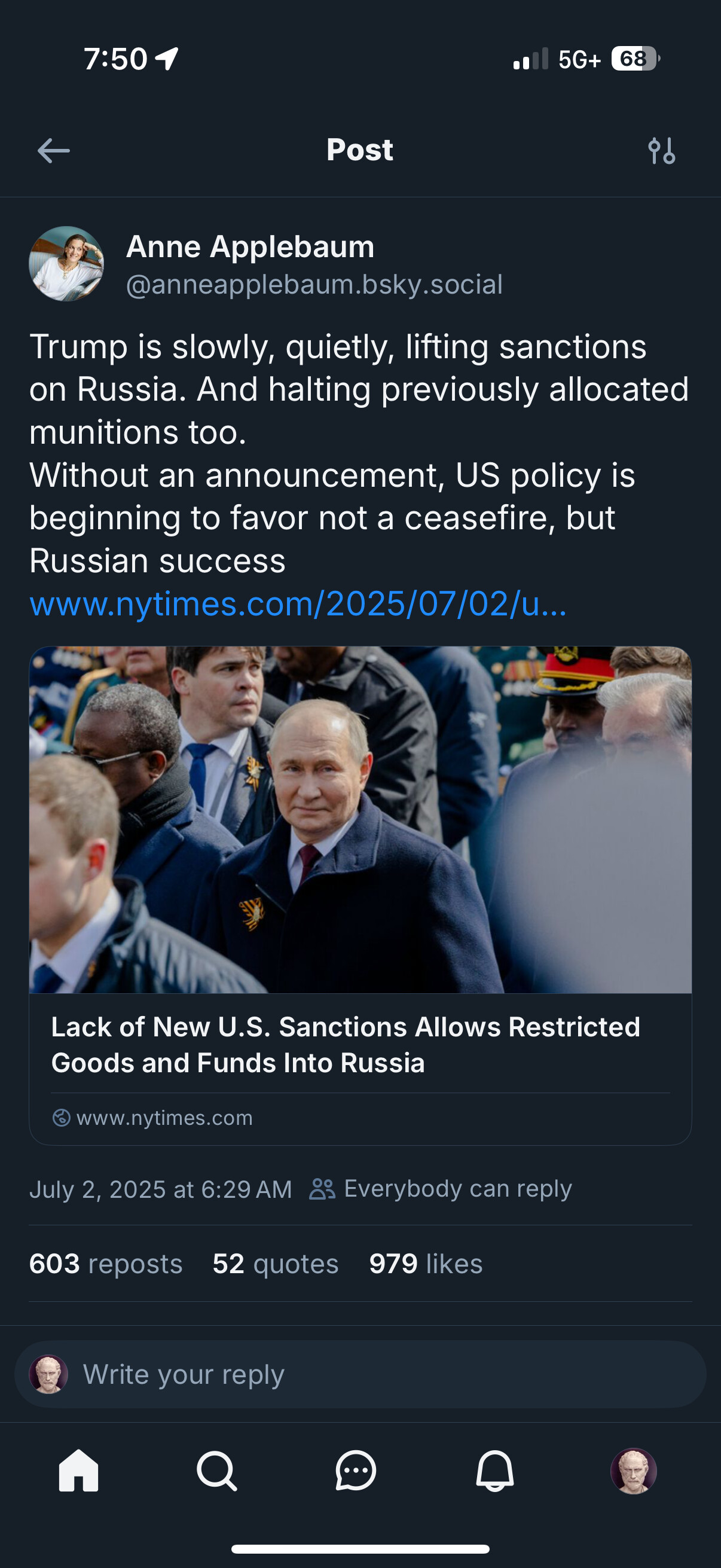The image size is (721, 1568).
Task: Go to Home feed tab
Action: [78, 1471]
